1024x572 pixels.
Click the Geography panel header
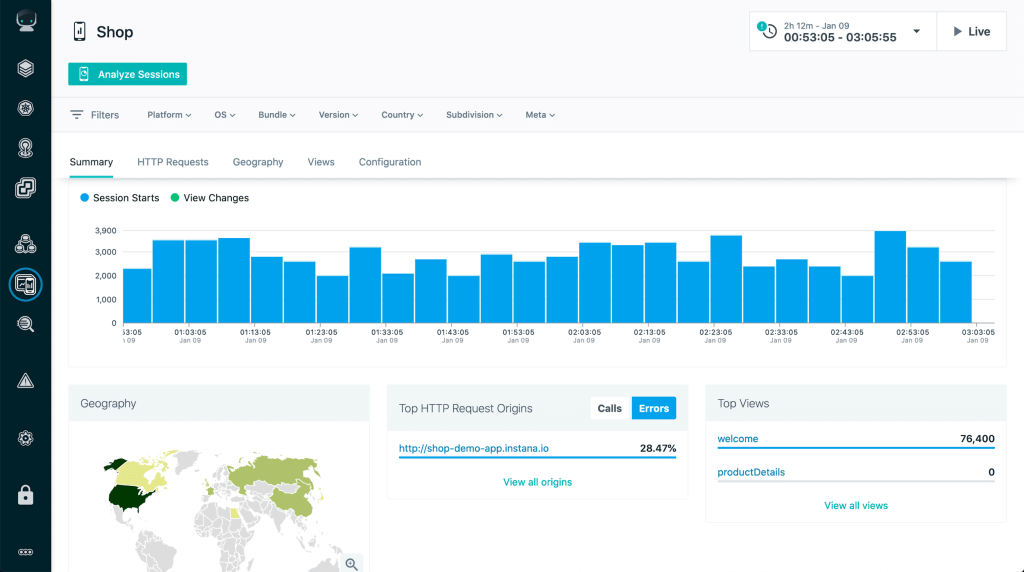pos(219,403)
